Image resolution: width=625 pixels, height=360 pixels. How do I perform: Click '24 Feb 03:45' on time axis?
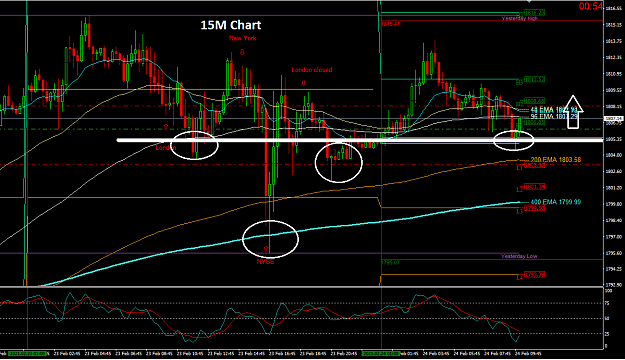click(436, 353)
